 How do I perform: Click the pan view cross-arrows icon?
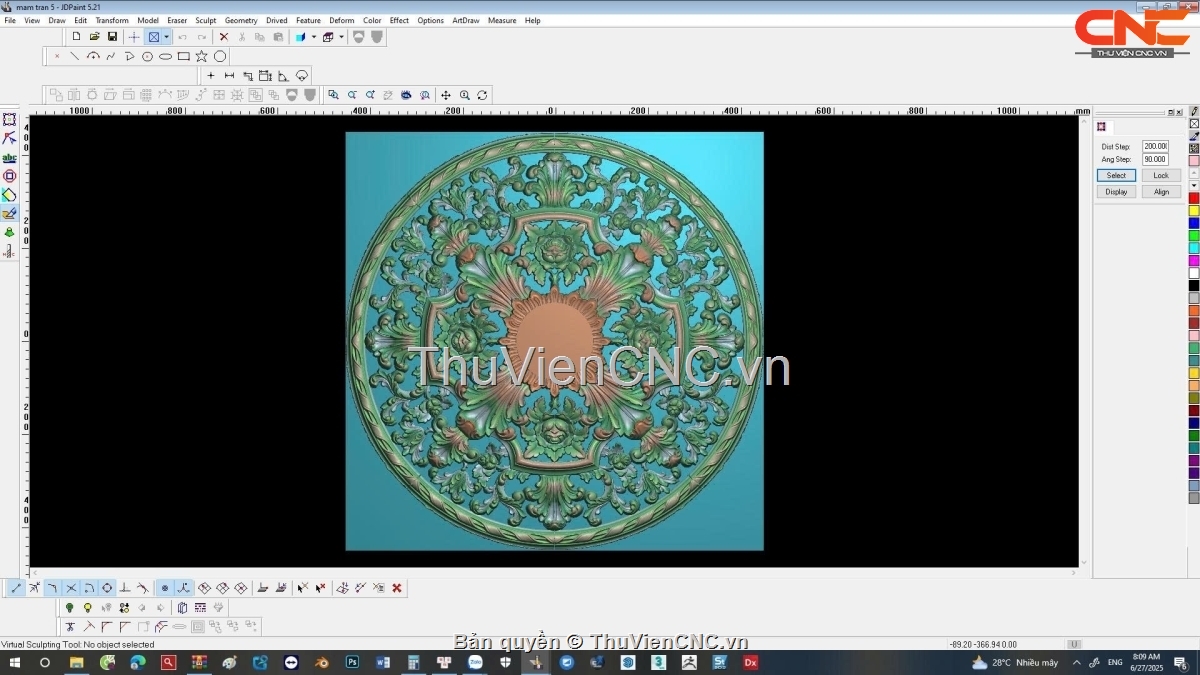446,95
